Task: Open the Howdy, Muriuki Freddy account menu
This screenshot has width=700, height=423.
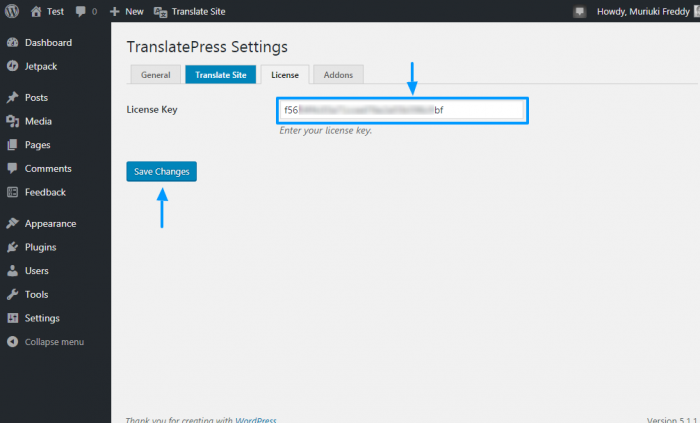Action: pyautogui.click(x=642, y=11)
